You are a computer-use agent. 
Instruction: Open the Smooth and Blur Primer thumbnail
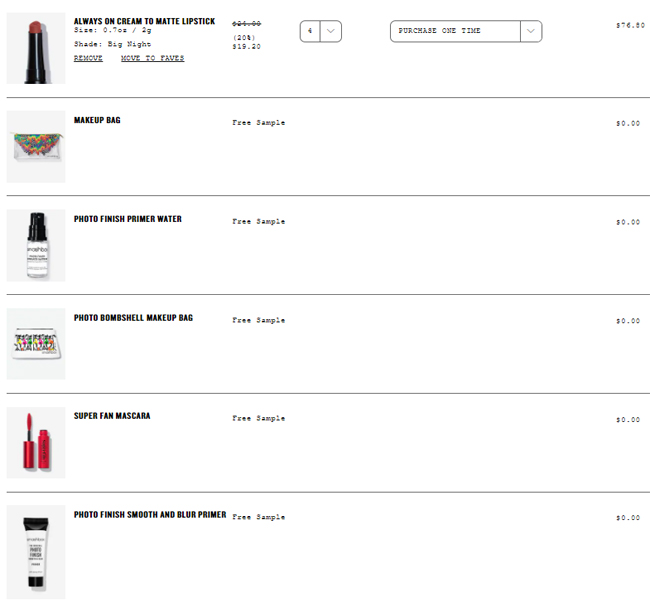(36, 552)
